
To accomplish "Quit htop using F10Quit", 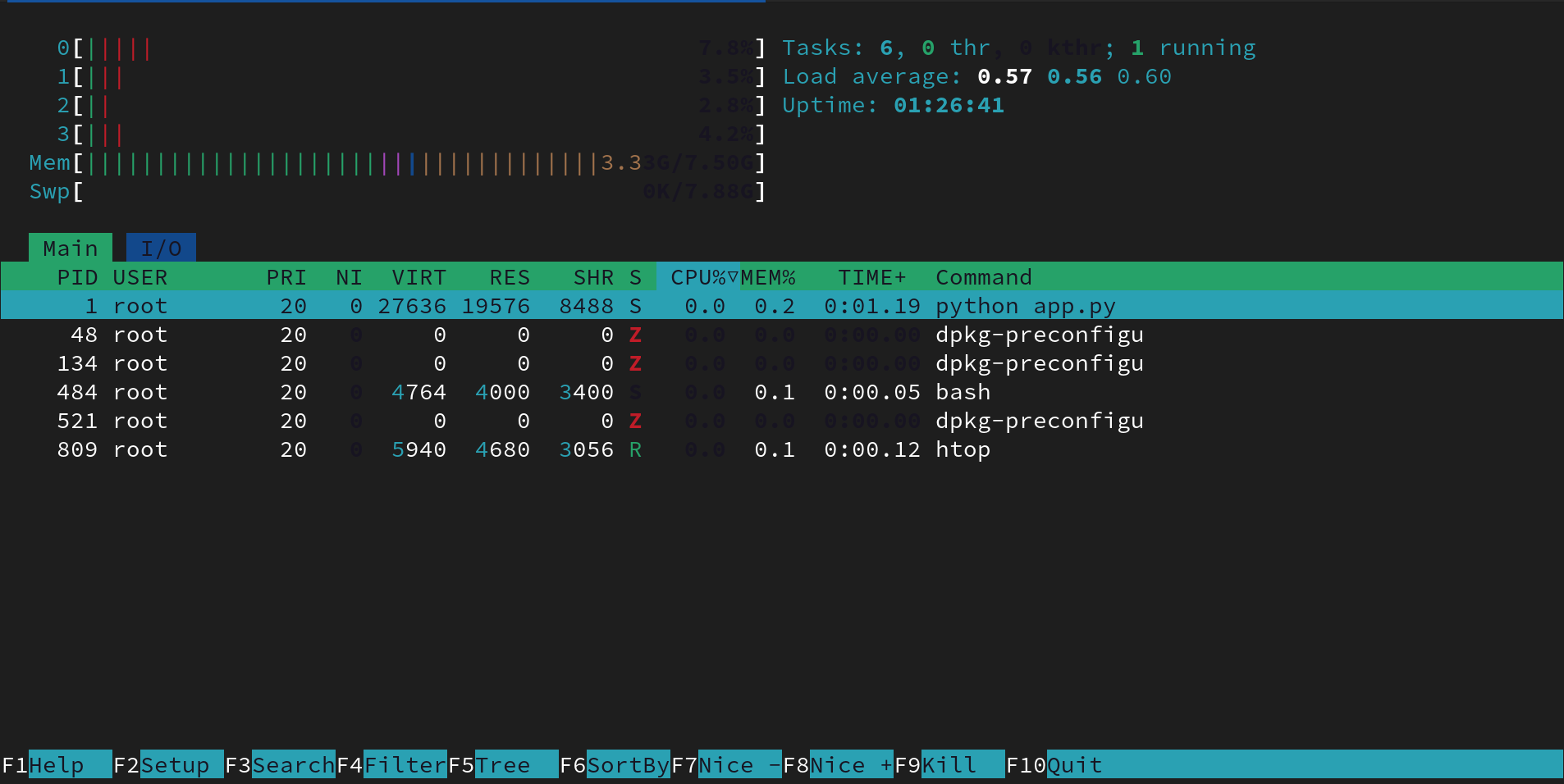I will tap(1059, 765).
